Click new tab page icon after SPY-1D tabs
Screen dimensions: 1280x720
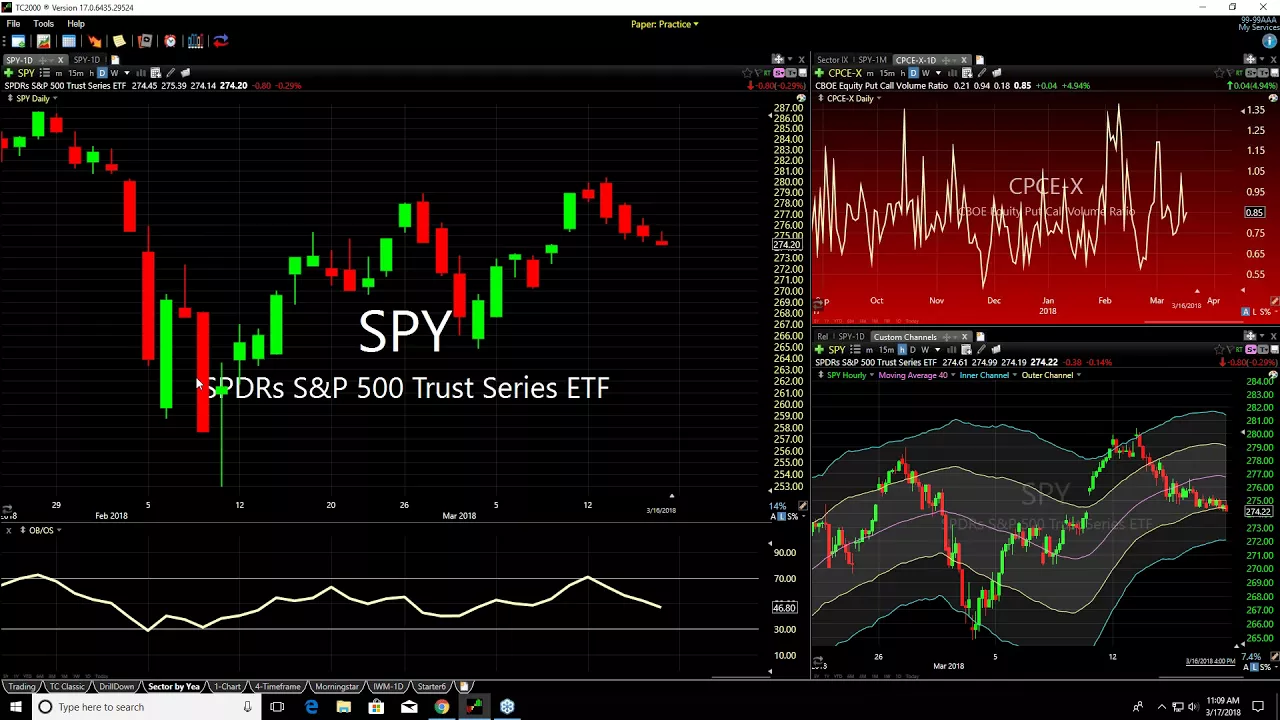pos(115,60)
